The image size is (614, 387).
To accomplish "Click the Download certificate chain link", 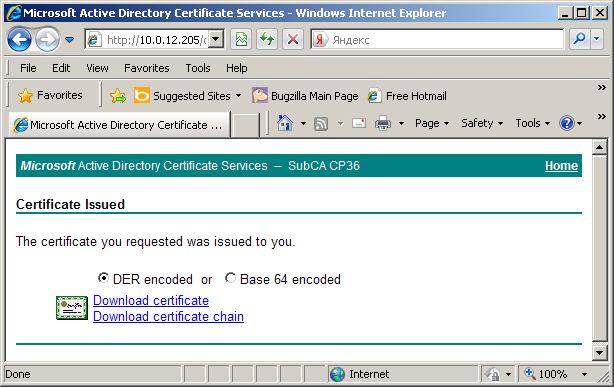I will [x=168, y=316].
